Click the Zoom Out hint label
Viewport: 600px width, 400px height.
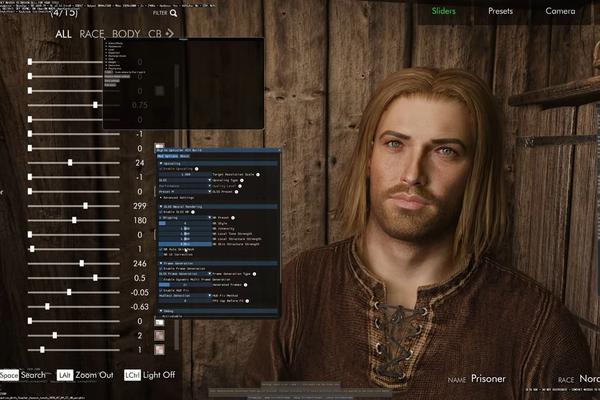[94, 375]
